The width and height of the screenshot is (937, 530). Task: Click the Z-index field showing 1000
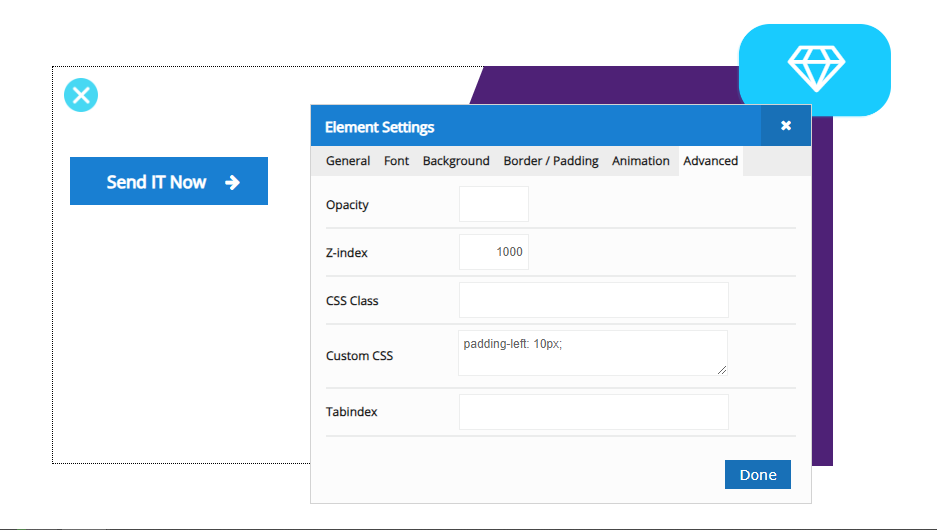pyautogui.click(x=493, y=252)
